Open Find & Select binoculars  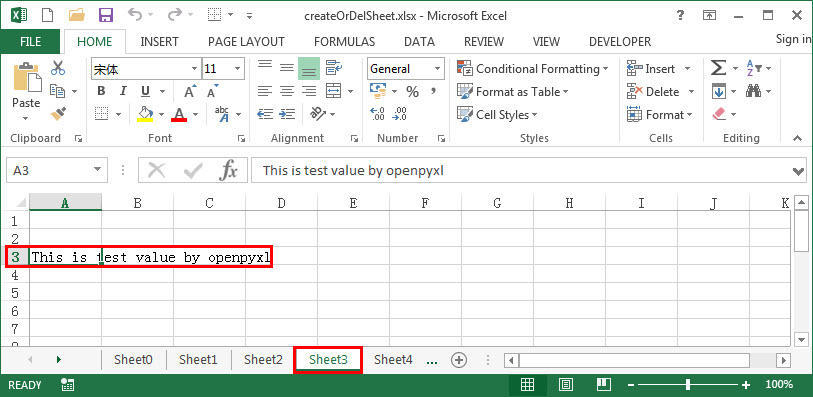(753, 91)
